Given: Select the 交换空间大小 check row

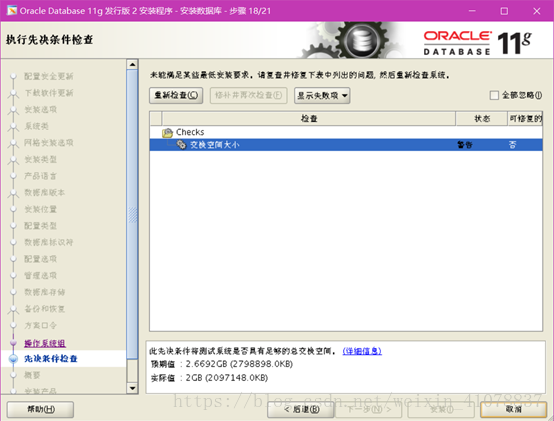Looking at the screenshot, I should pyautogui.click(x=346, y=145).
